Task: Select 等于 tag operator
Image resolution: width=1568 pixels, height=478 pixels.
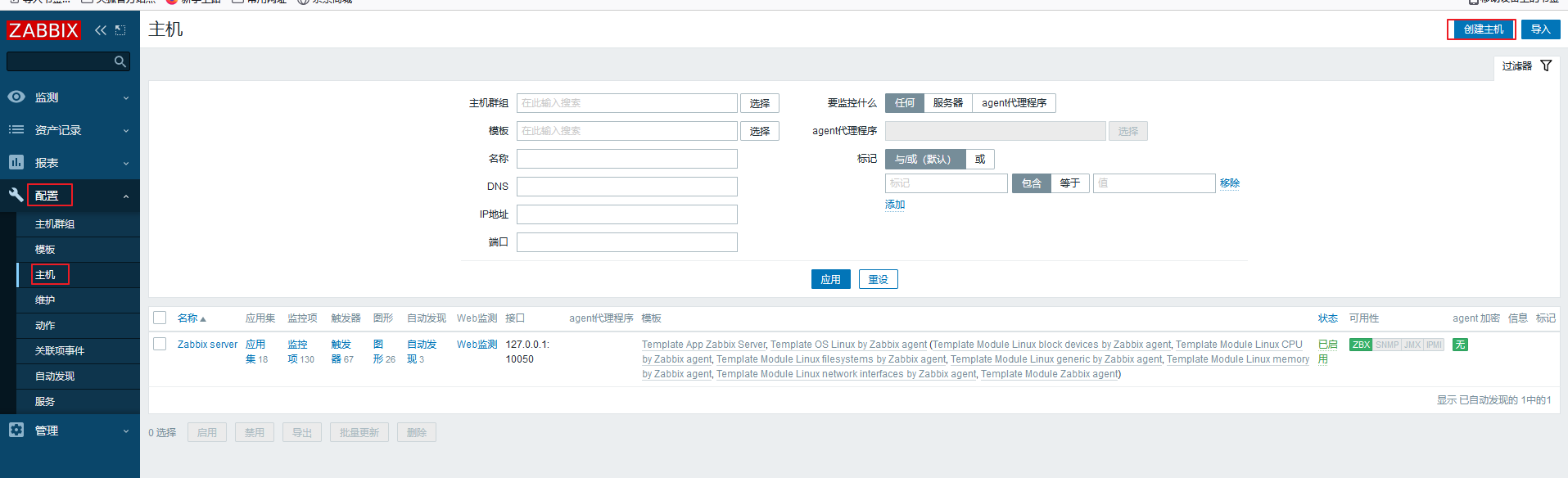Action: 1070,183
